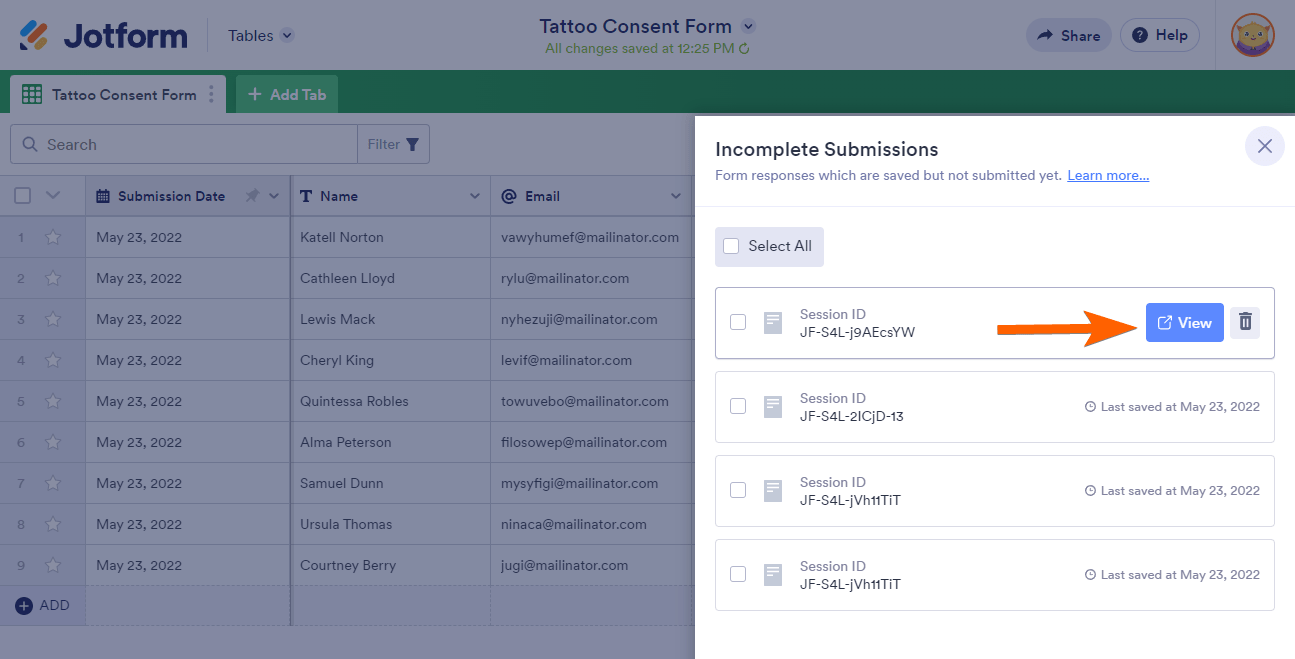
Task: Open the user avatar profile menu
Action: [x=1252, y=36]
